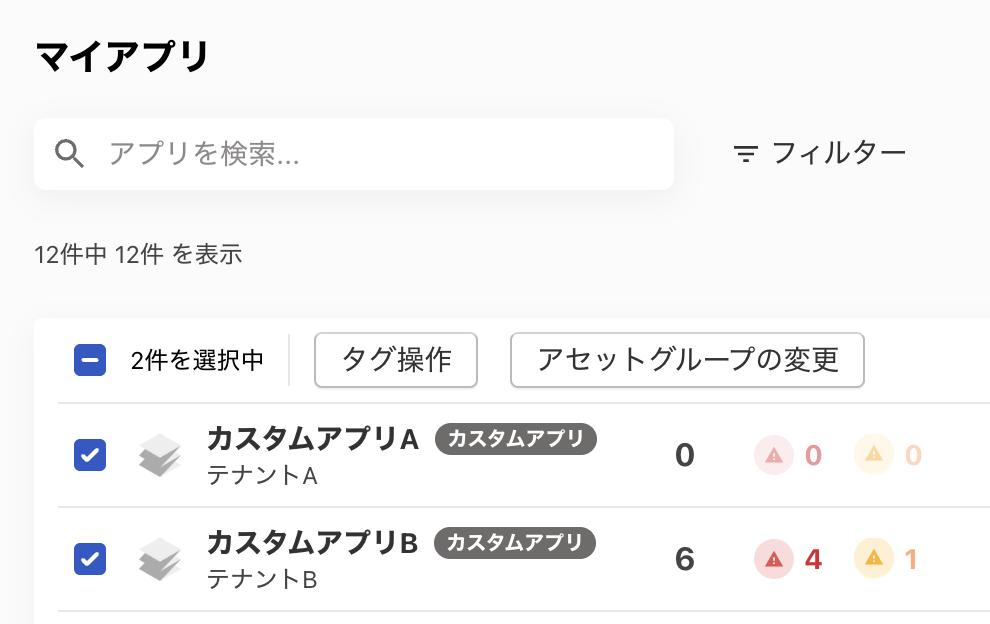Image resolution: width=990 pixels, height=624 pixels.
Task: Click the カスタムアプリ tag on app A
Action: [516, 439]
